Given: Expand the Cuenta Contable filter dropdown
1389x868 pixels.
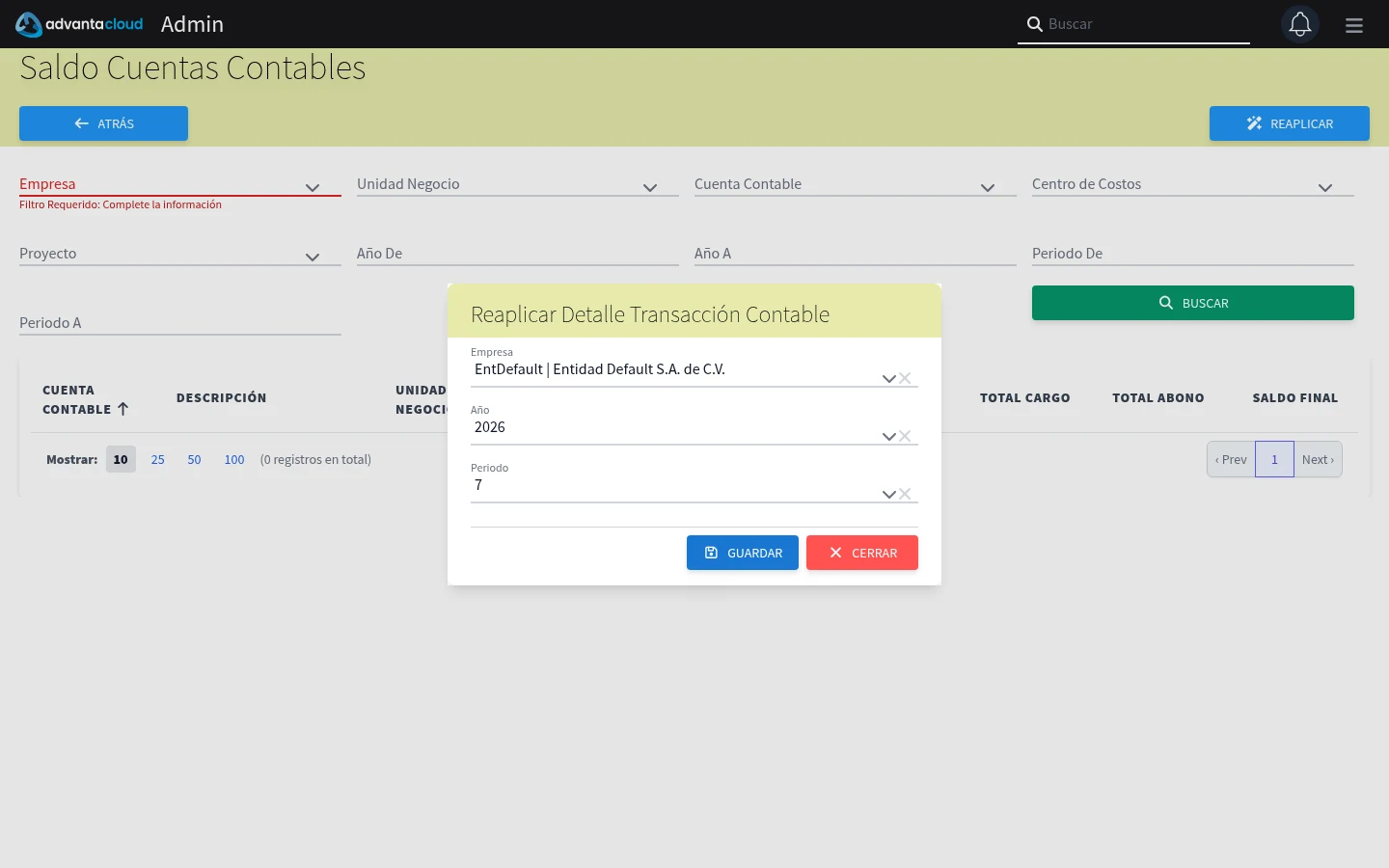Looking at the screenshot, I should pos(988,188).
